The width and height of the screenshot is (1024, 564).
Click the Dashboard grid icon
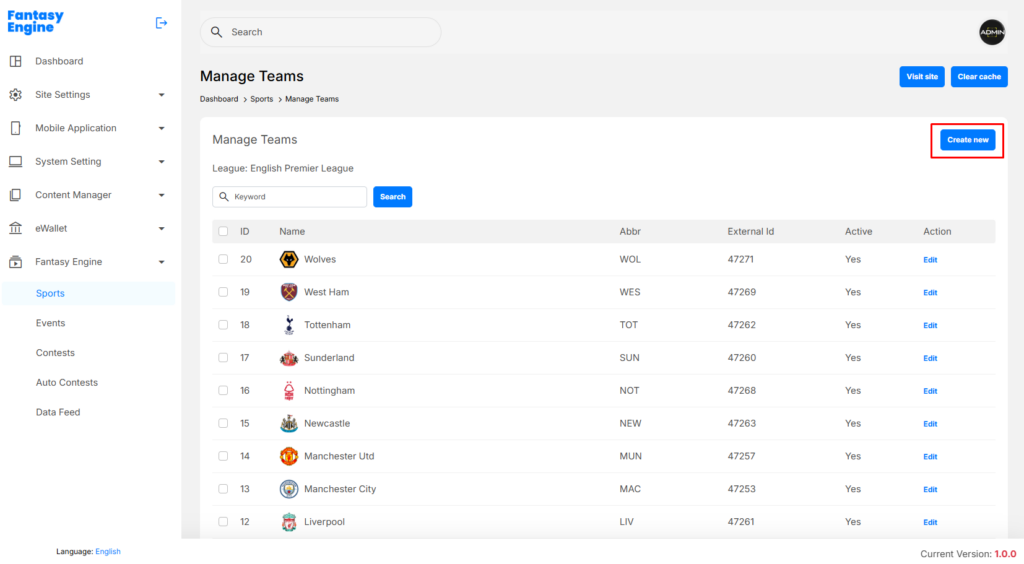[15, 61]
